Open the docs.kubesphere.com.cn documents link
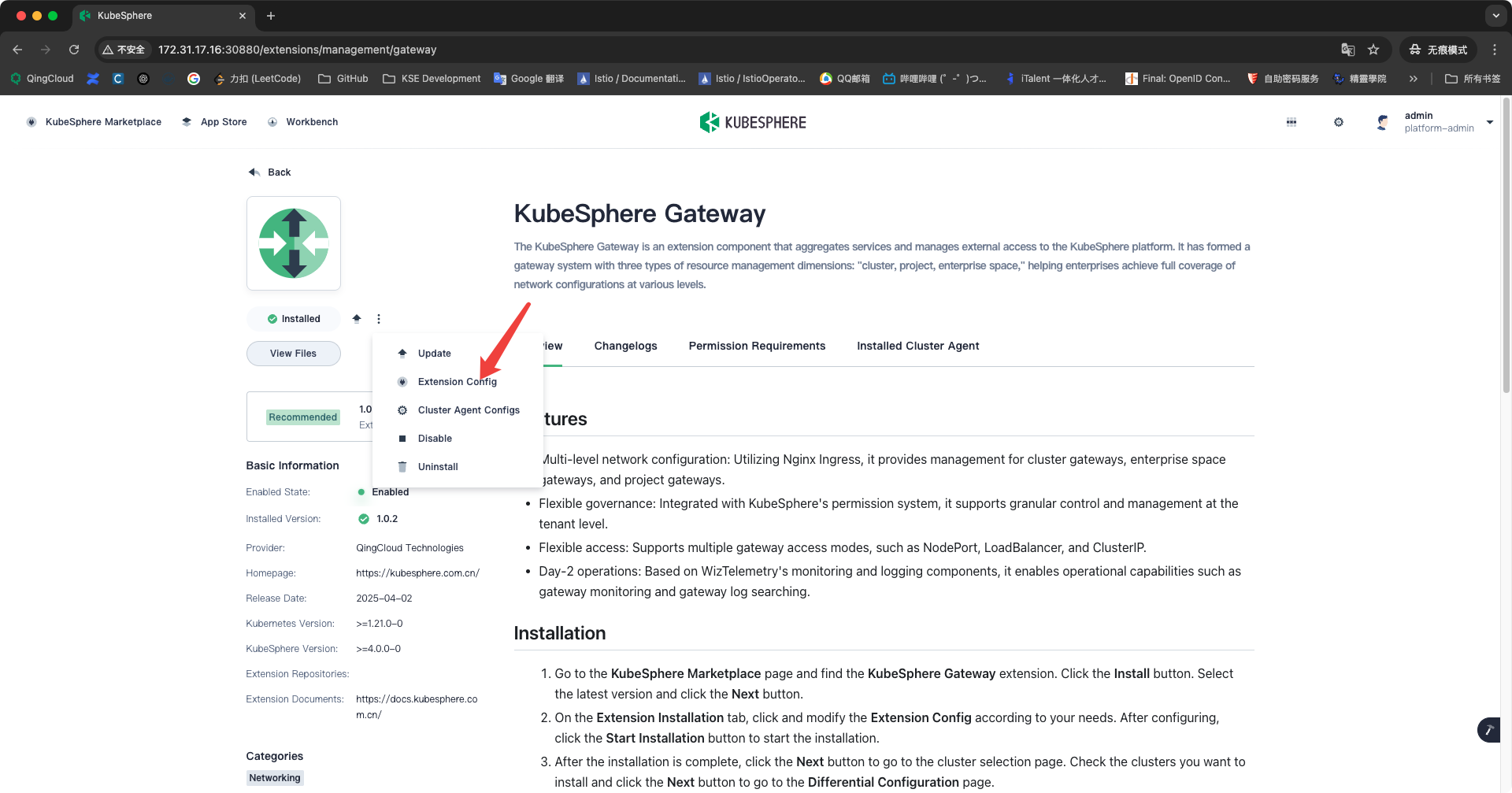Viewport: 1512px width, 793px height. (417, 707)
